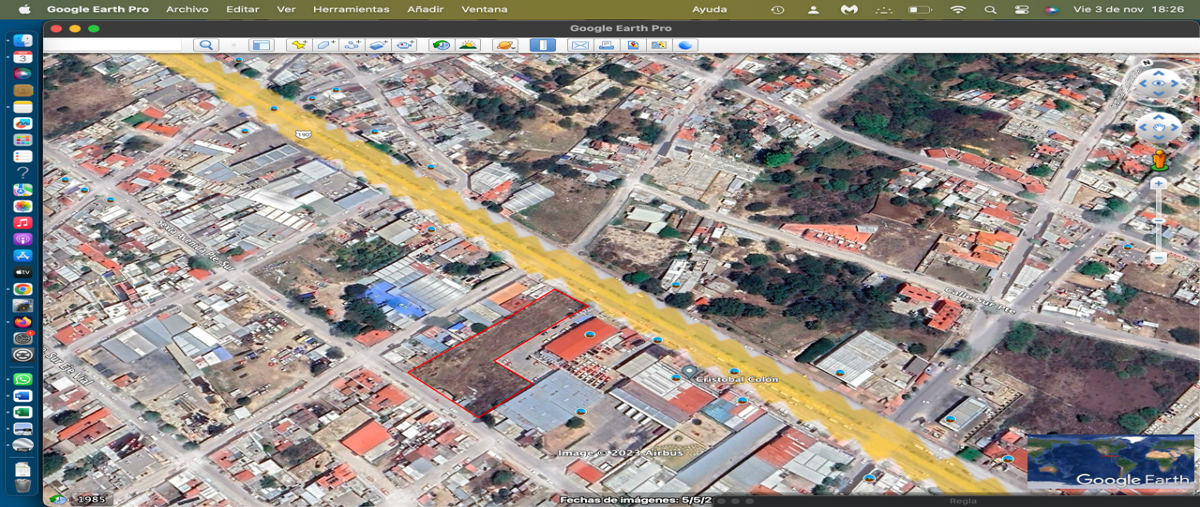Image resolution: width=1200 pixels, height=507 pixels.
Task: Open the Añadir menu
Action: [425, 9]
